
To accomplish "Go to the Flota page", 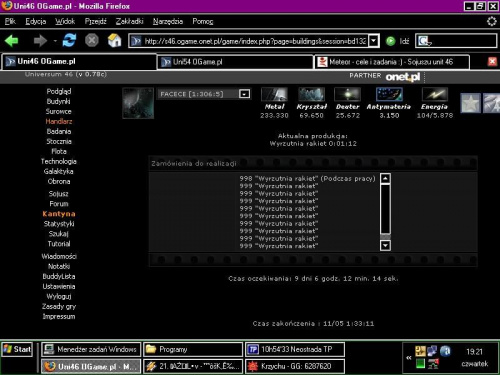I will coord(59,151).
